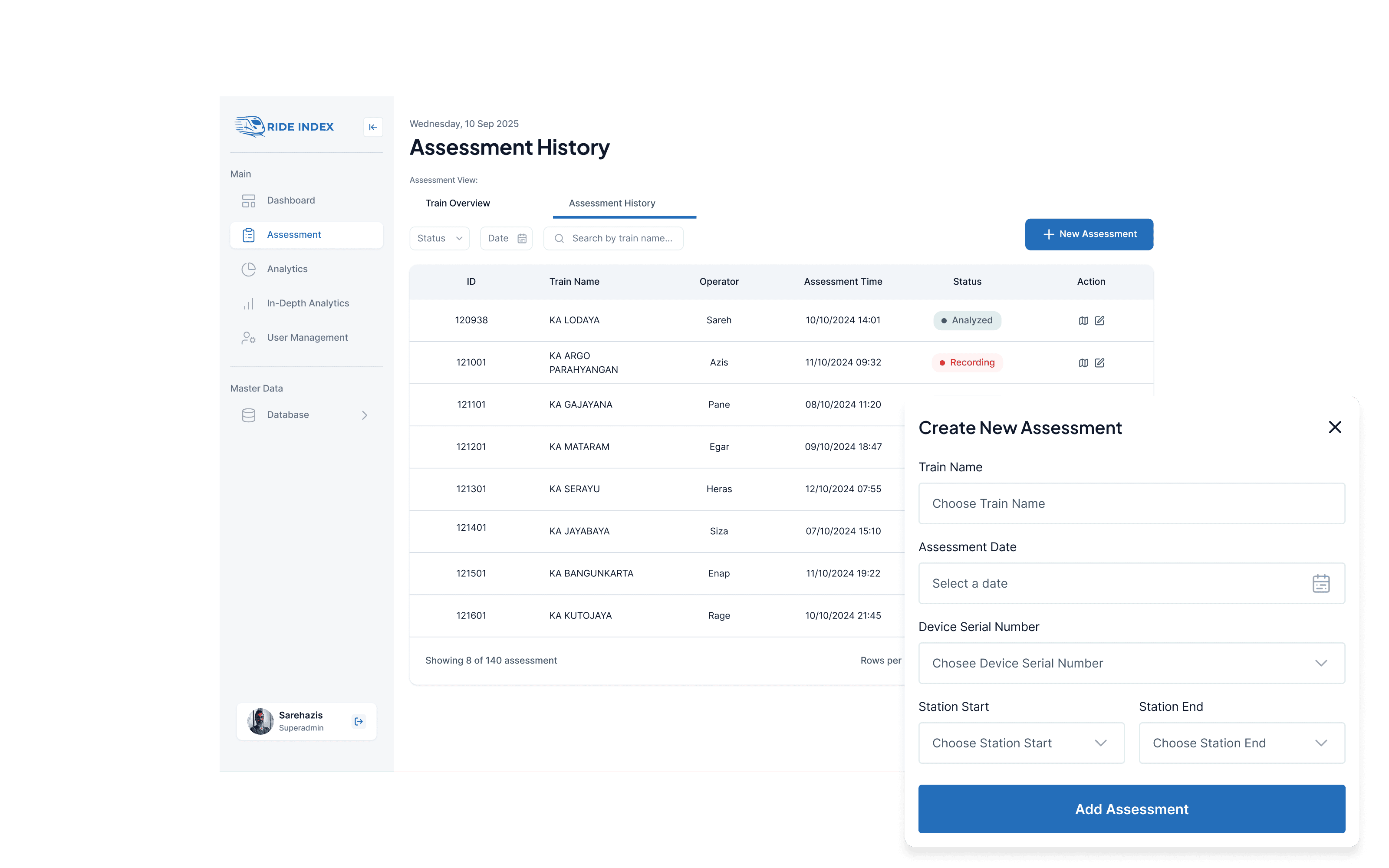The width and height of the screenshot is (1389, 868).
Task: Click the Sarehazis profile avatar
Action: pyautogui.click(x=260, y=722)
